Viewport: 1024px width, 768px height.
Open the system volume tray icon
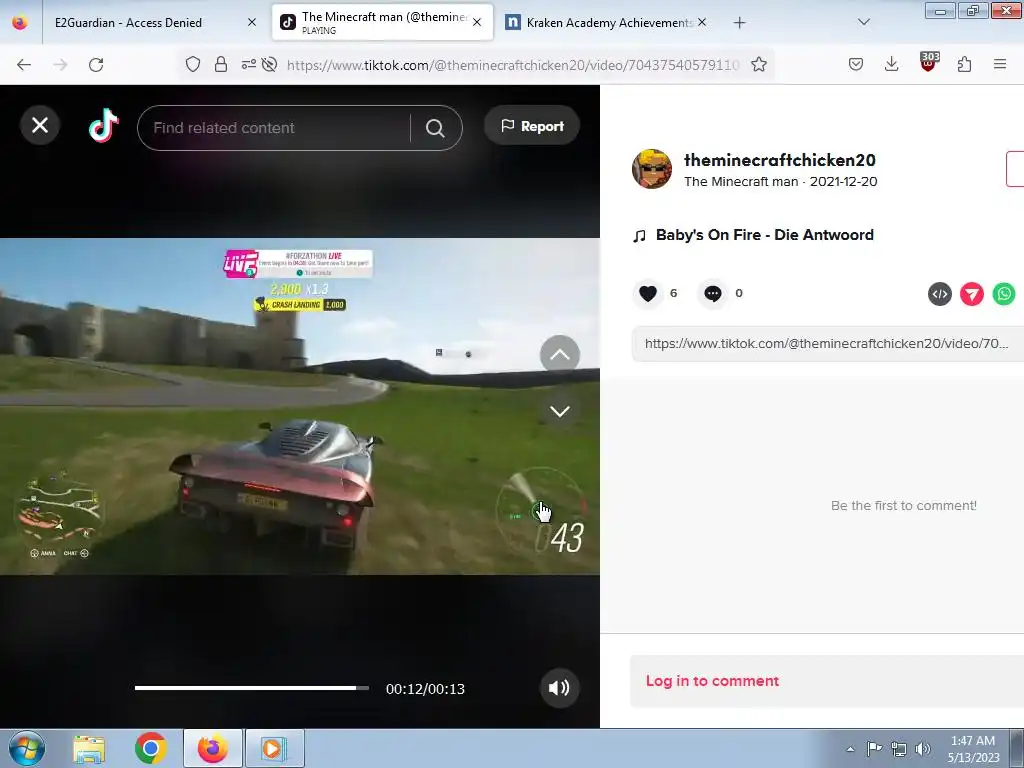click(x=922, y=749)
